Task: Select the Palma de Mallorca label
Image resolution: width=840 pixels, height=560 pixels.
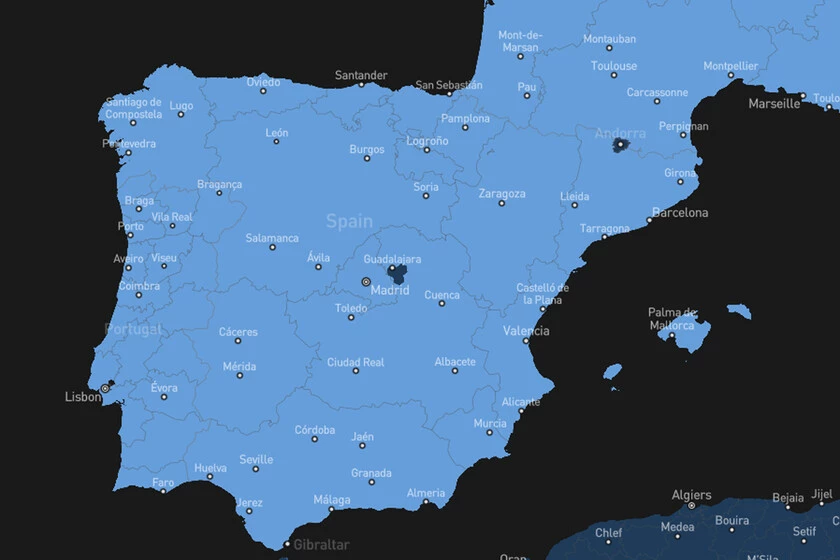Action: pyautogui.click(x=672, y=318)
